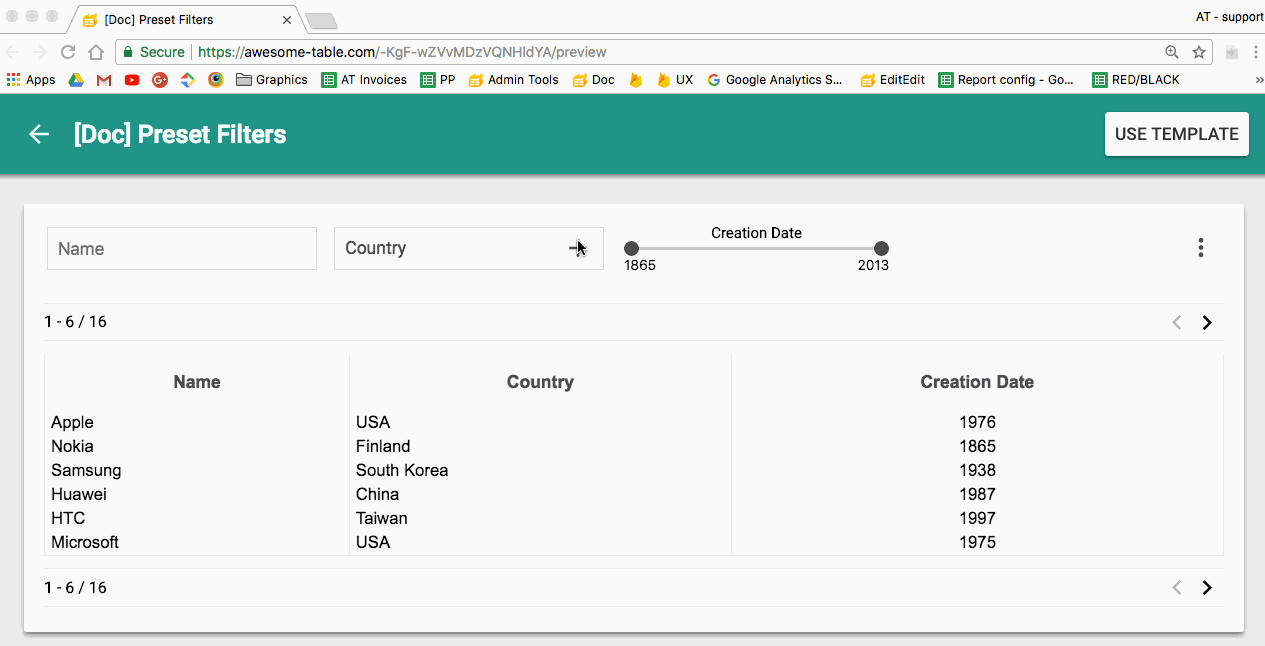Click the zoom magnifier in address bar

[x=1172, y=52]
